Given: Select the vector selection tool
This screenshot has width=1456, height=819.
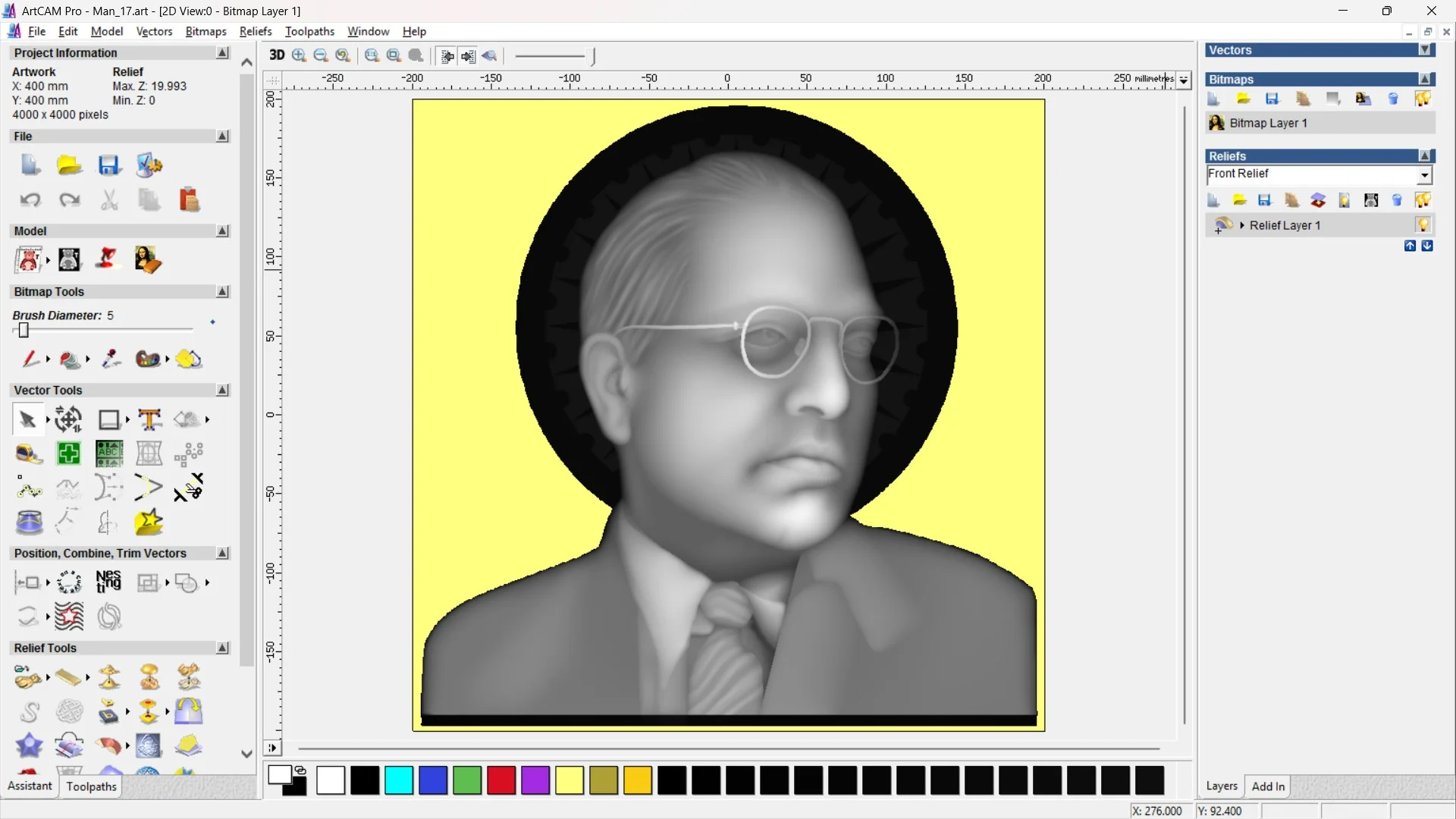Looking at the screenshot, I should click(x=28, y=419).
